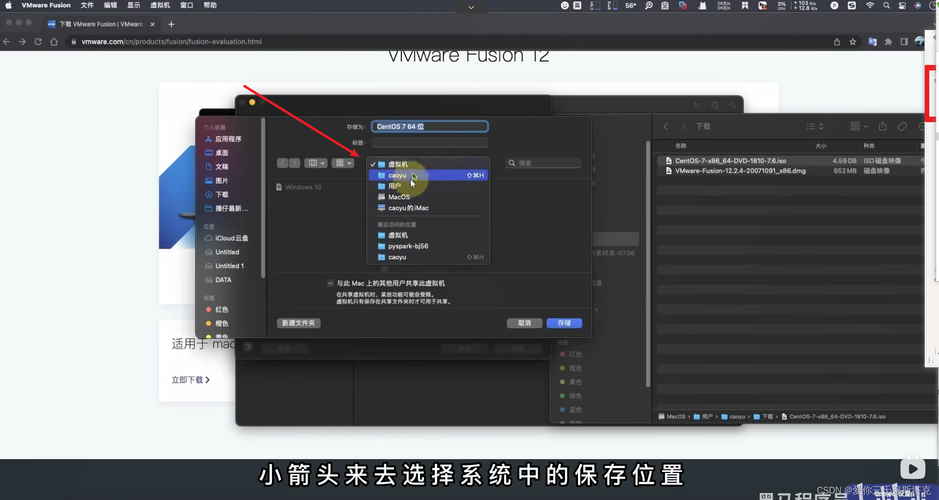The image size is (939, 500).
Task: Open the item grouping dropdown
Action: pyautogui.click(x=343, y=163)
